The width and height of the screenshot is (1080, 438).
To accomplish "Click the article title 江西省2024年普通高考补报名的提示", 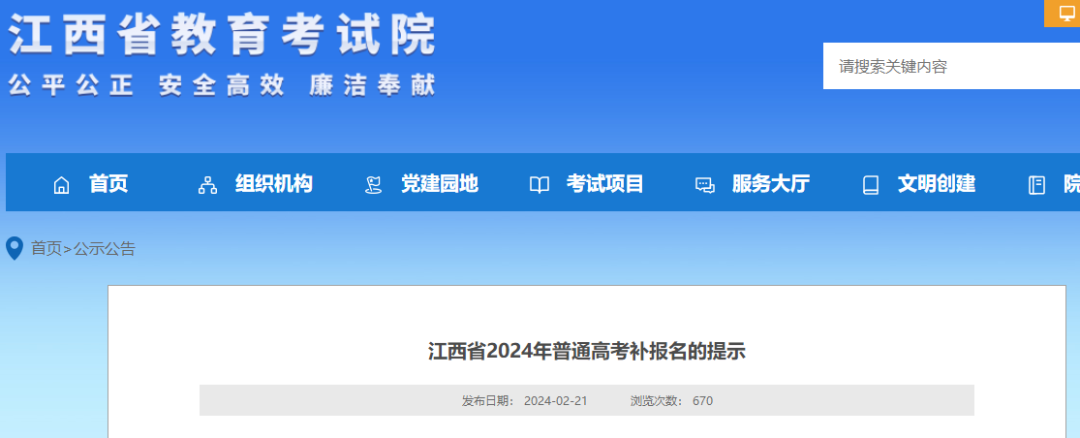I will click(587, 351).
